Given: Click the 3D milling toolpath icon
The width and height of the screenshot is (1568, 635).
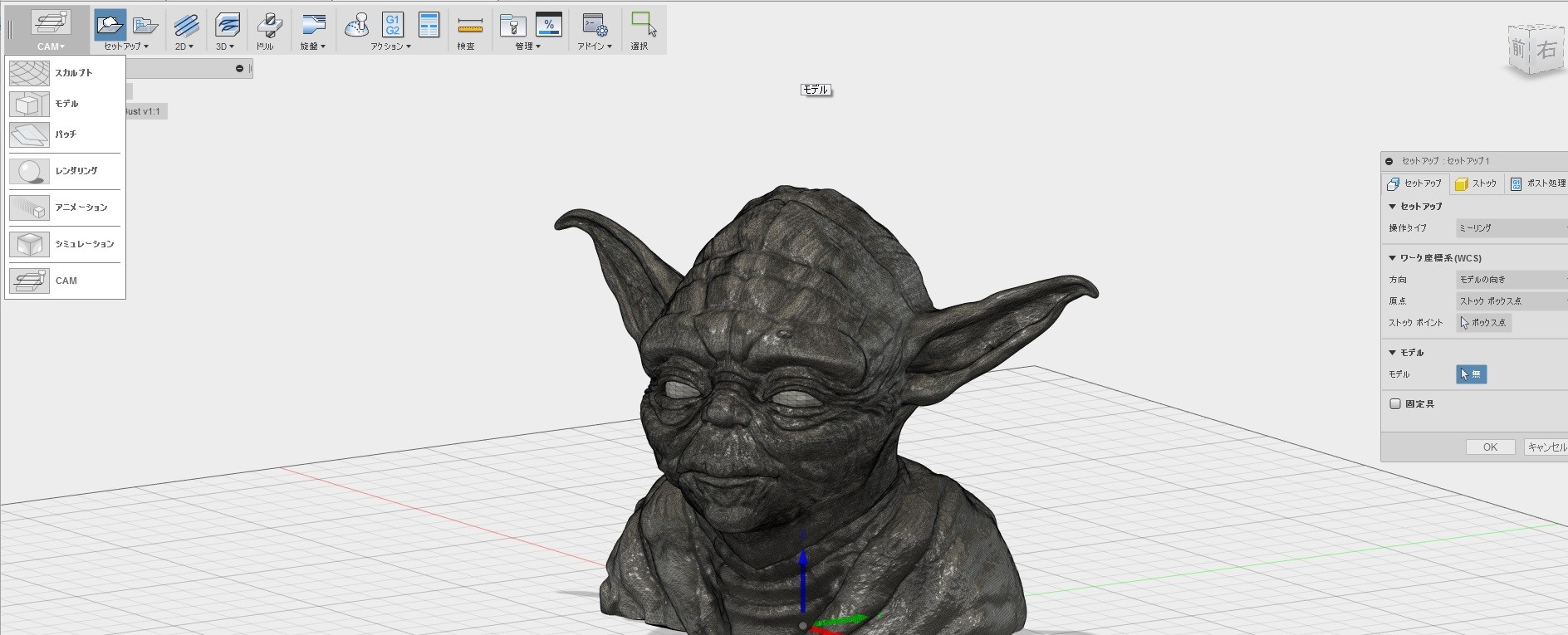Looking at the screenshot, I should pyautogui.click(x=227, y=25).
